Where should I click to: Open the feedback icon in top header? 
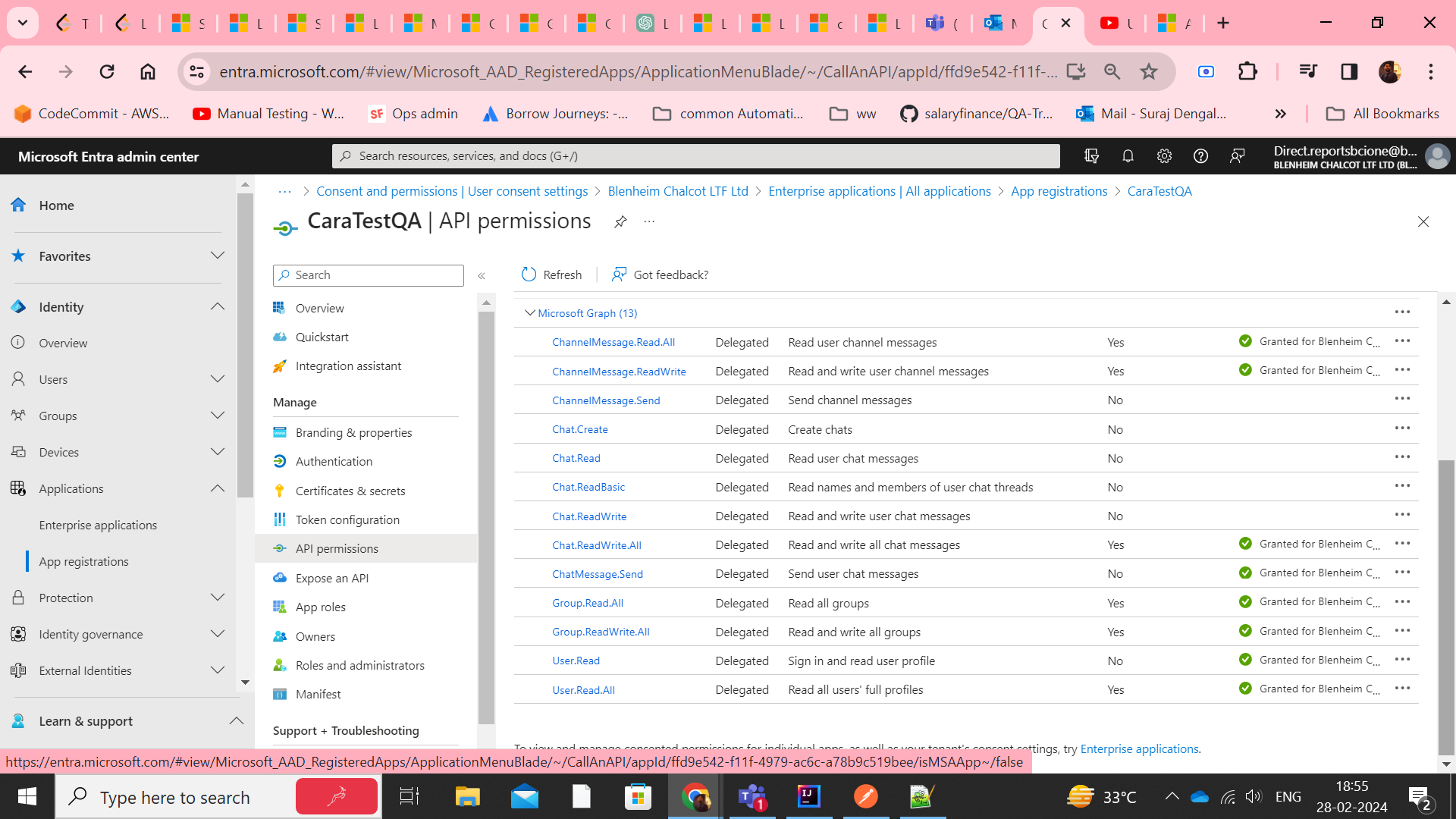click(x=1237, y=156)
